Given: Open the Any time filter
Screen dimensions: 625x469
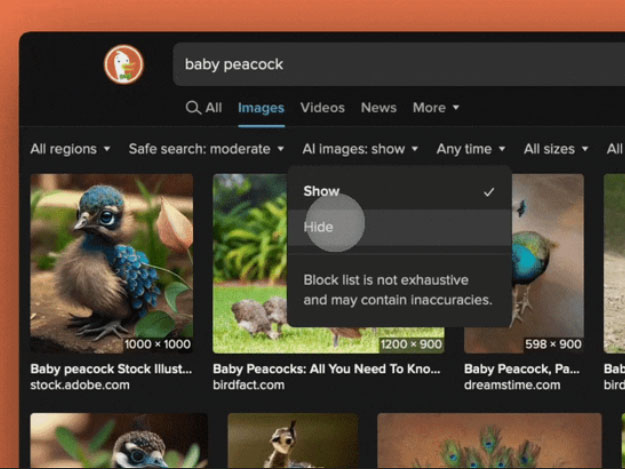Looking at the screenshot, I should coord(471,149).
